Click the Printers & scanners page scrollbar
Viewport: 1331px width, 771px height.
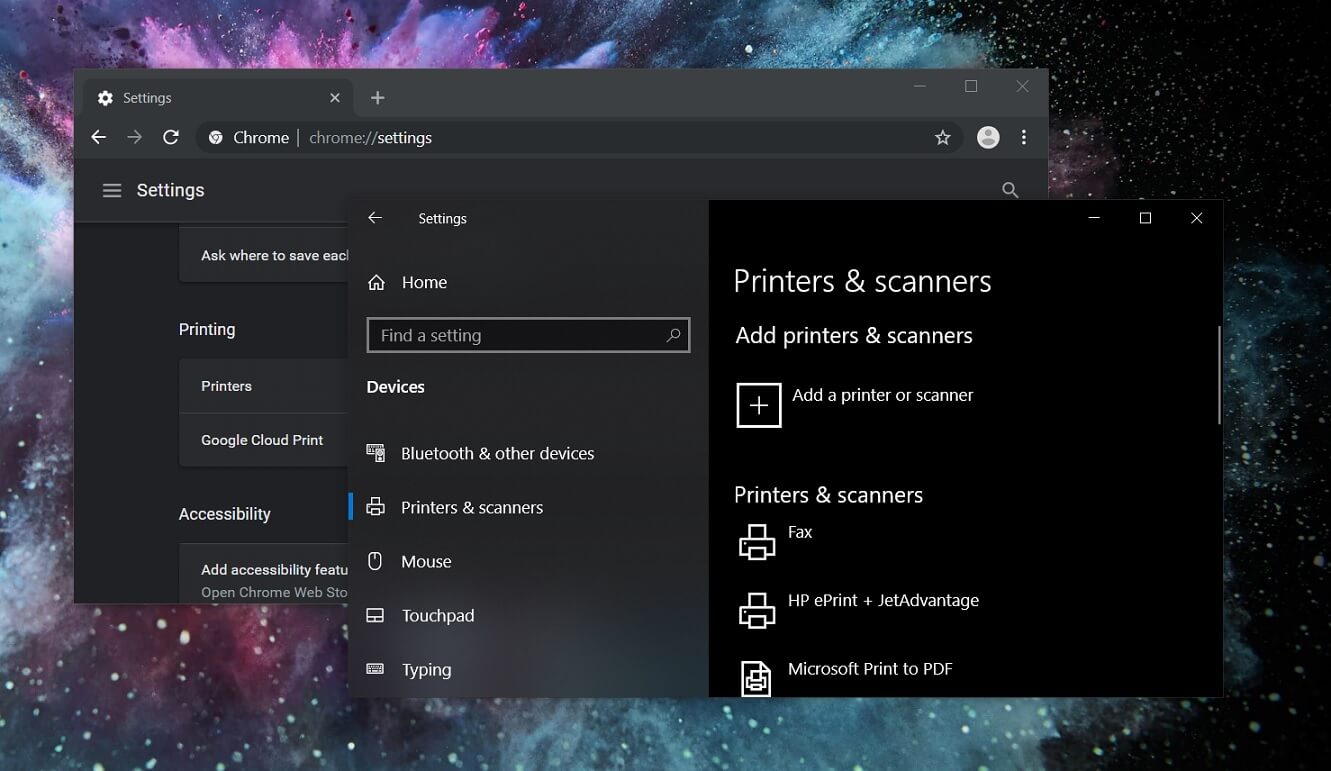pos(1219,376)
